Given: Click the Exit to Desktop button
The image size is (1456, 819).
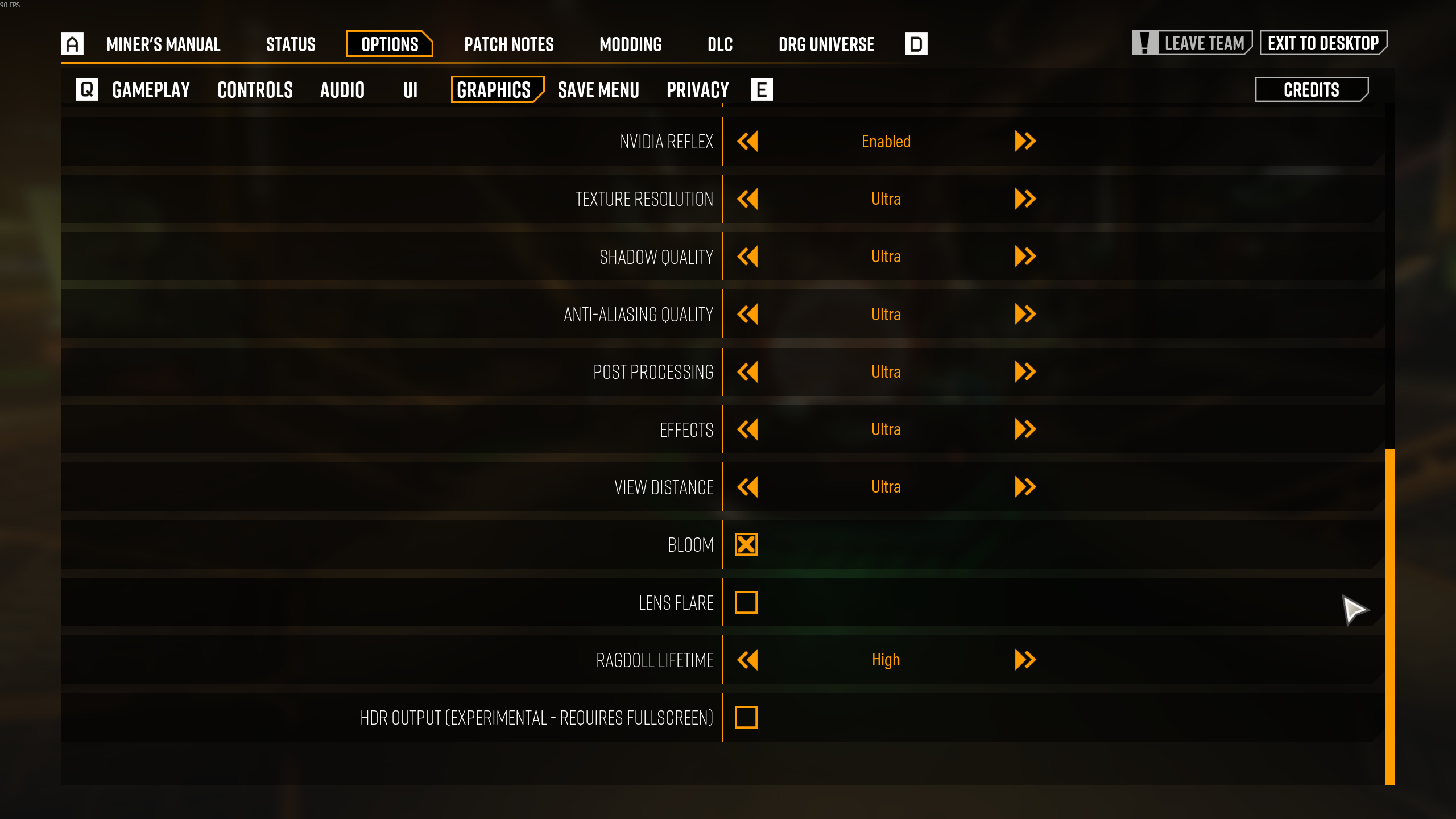Looking at the screenshot, I should coord(1323,43).
